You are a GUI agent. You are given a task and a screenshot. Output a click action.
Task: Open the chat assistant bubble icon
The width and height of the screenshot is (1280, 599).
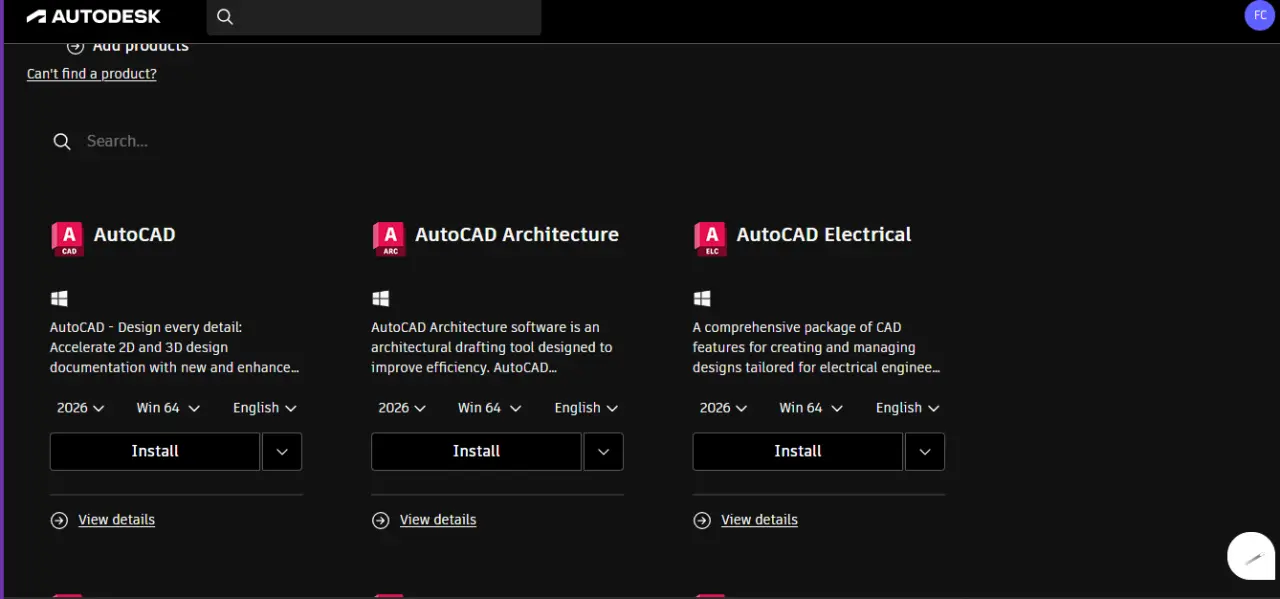pyautogui.click(x=1253, y=556)
